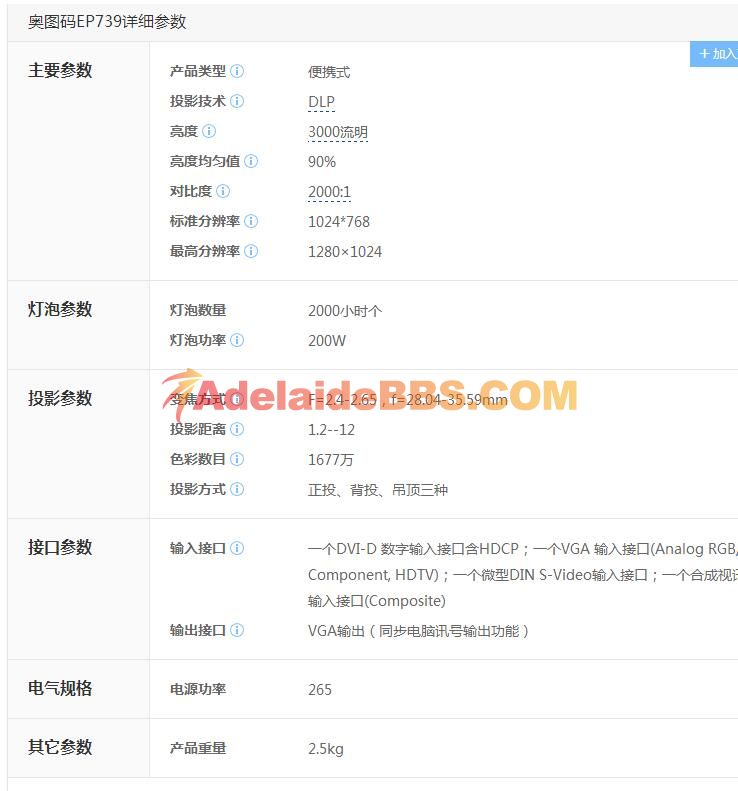Click the 3000流明 brightness link
This screenshot has width=738, height=791.
point(338,132)
